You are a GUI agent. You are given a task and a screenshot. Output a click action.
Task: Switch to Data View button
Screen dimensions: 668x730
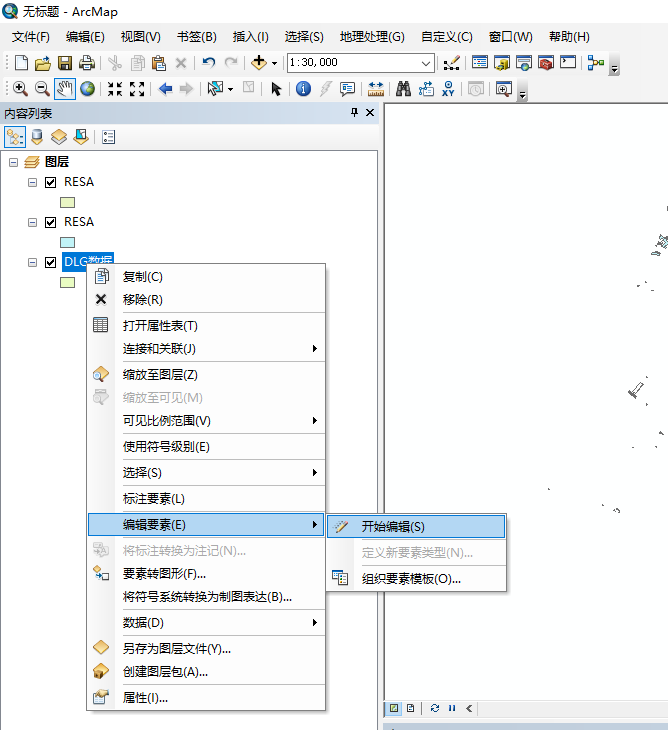pos(394,708)
